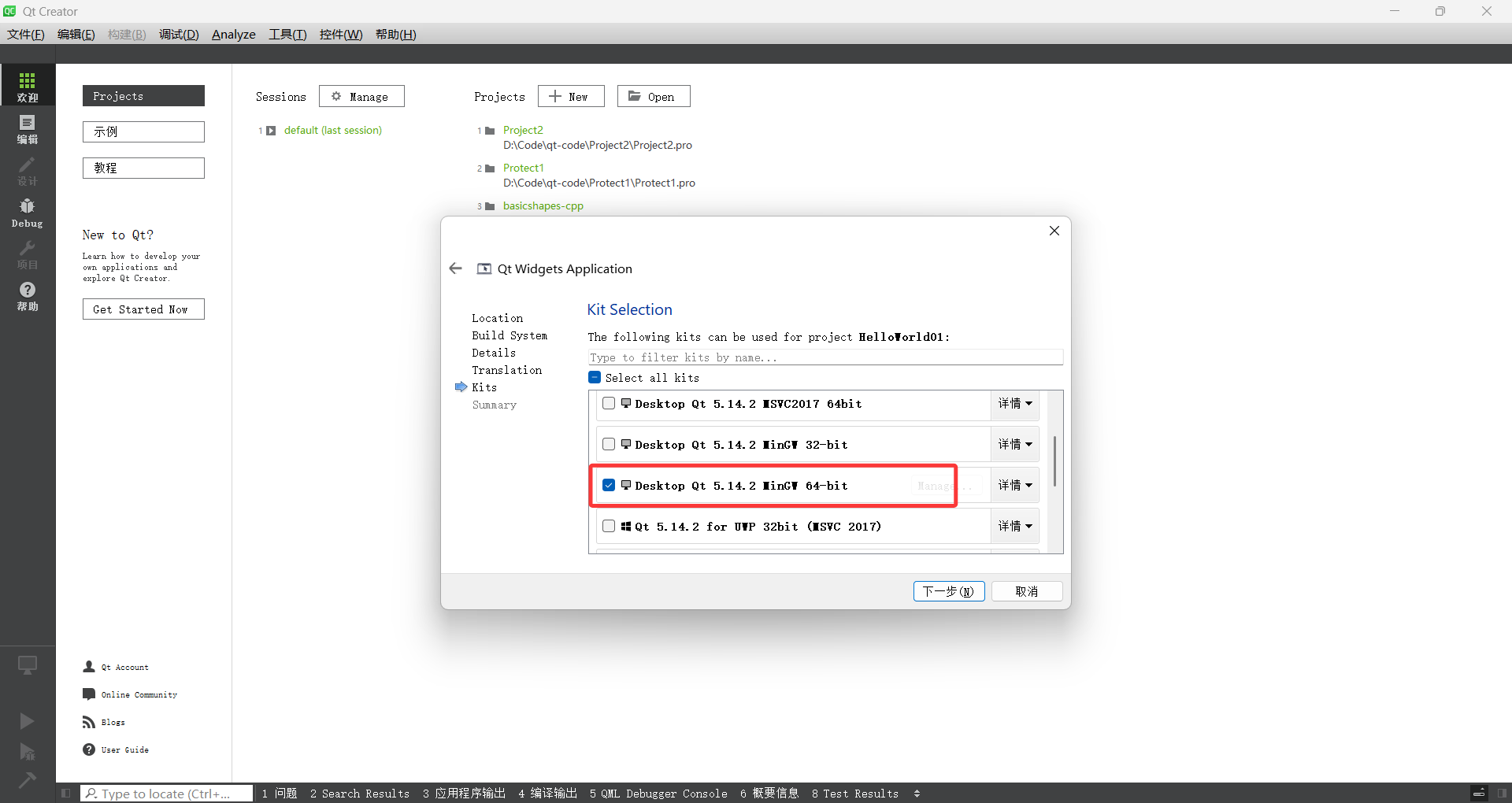Open the output panes up-down arrows menu

tap(917, 794)
